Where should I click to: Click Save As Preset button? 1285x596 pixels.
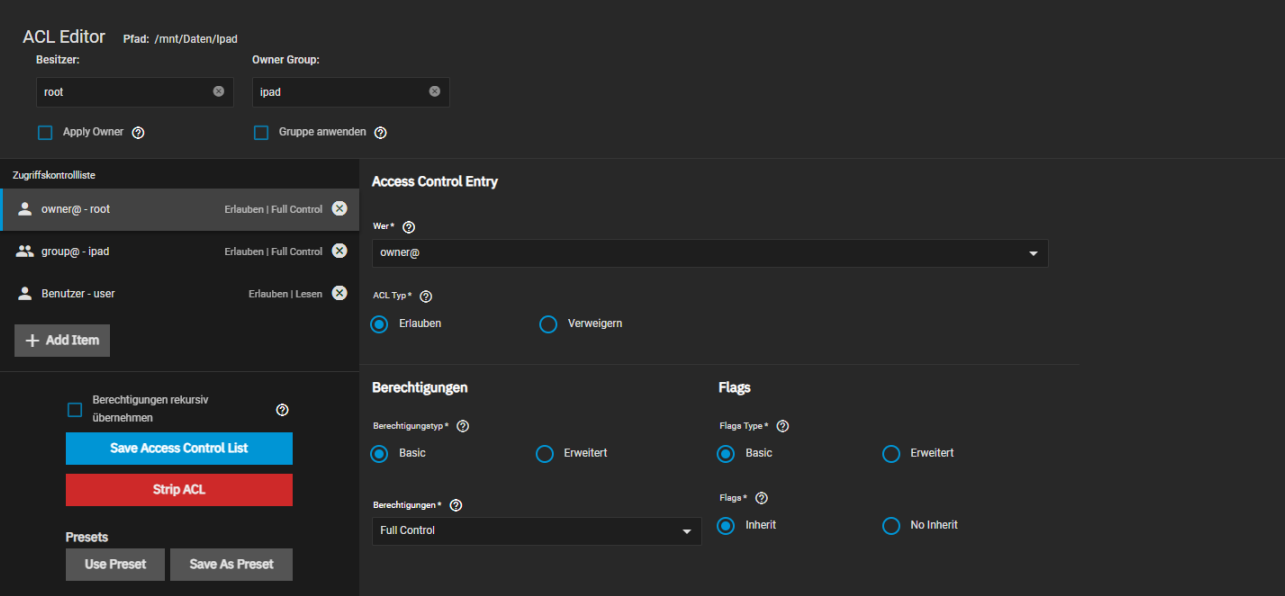pyautogui.click(x=231, y=564)
